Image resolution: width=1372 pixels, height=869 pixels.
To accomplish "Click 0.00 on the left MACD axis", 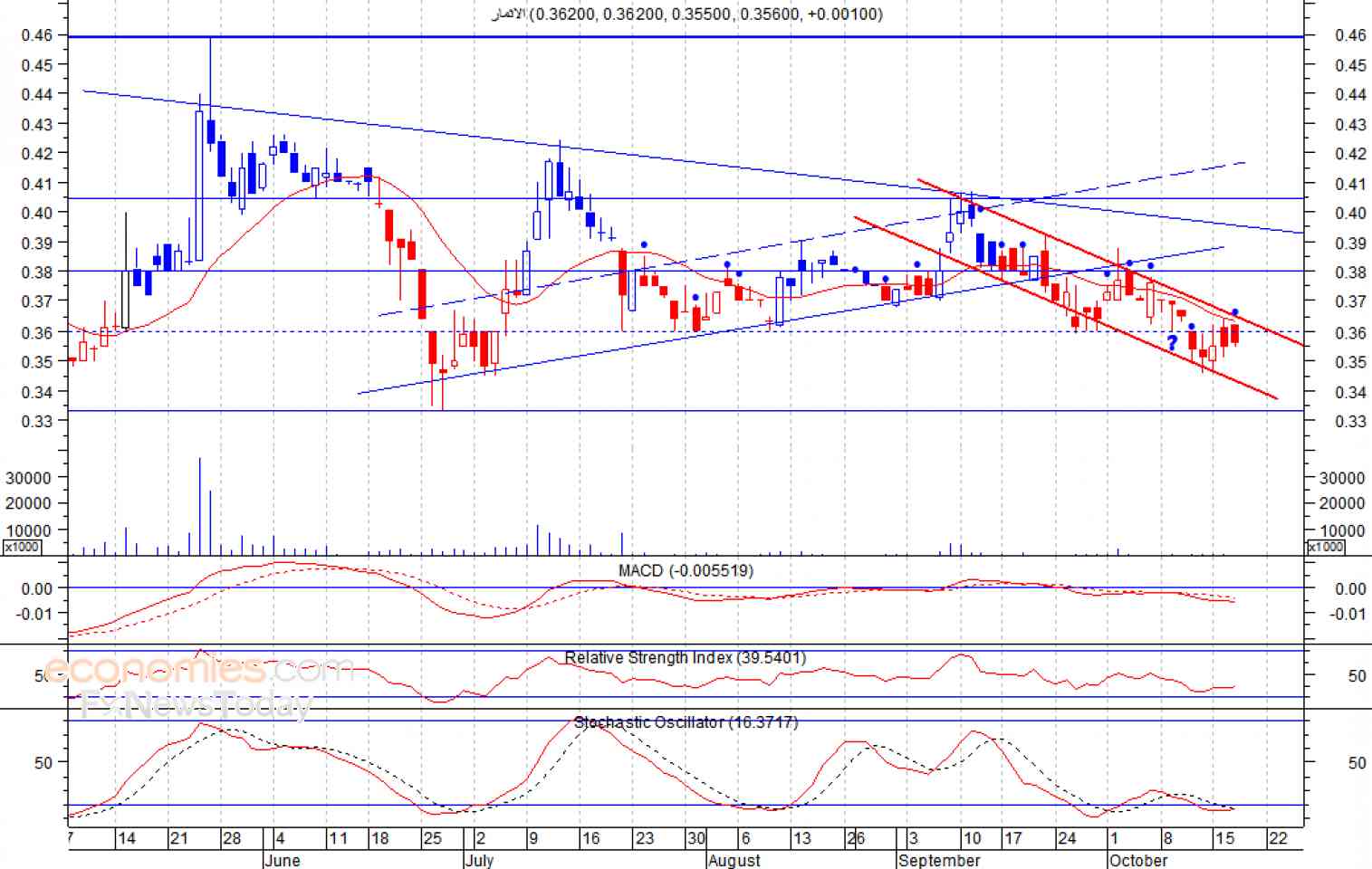I will 37,588.
